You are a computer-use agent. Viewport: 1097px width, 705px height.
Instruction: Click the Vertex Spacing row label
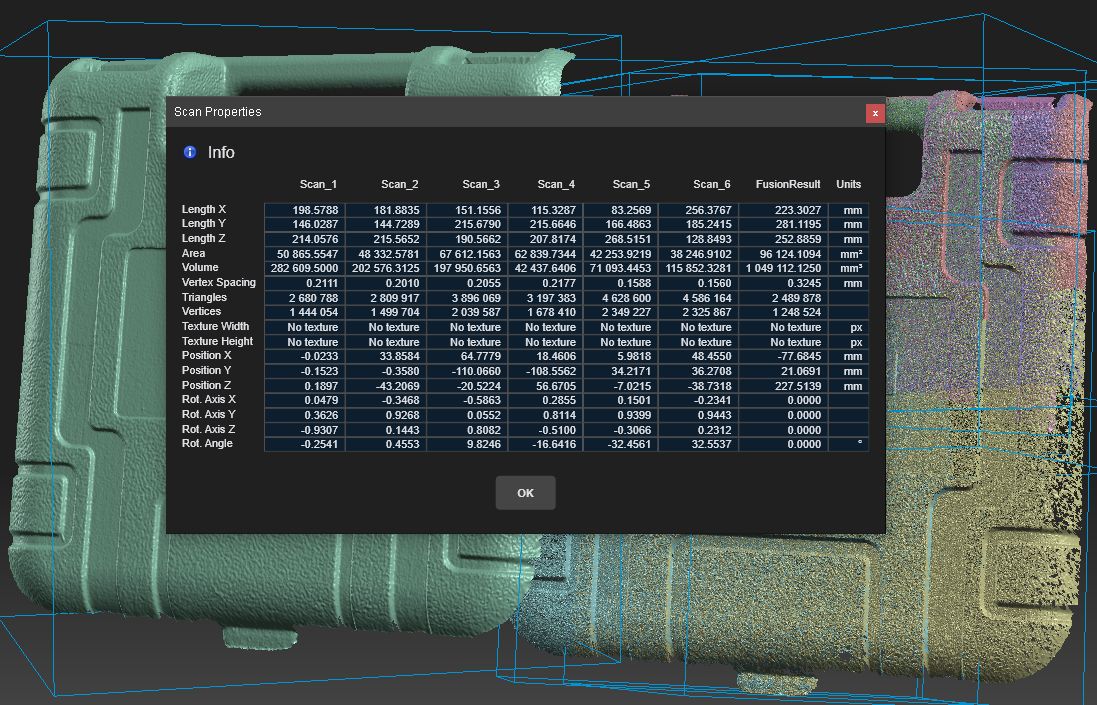pos(218,282)
